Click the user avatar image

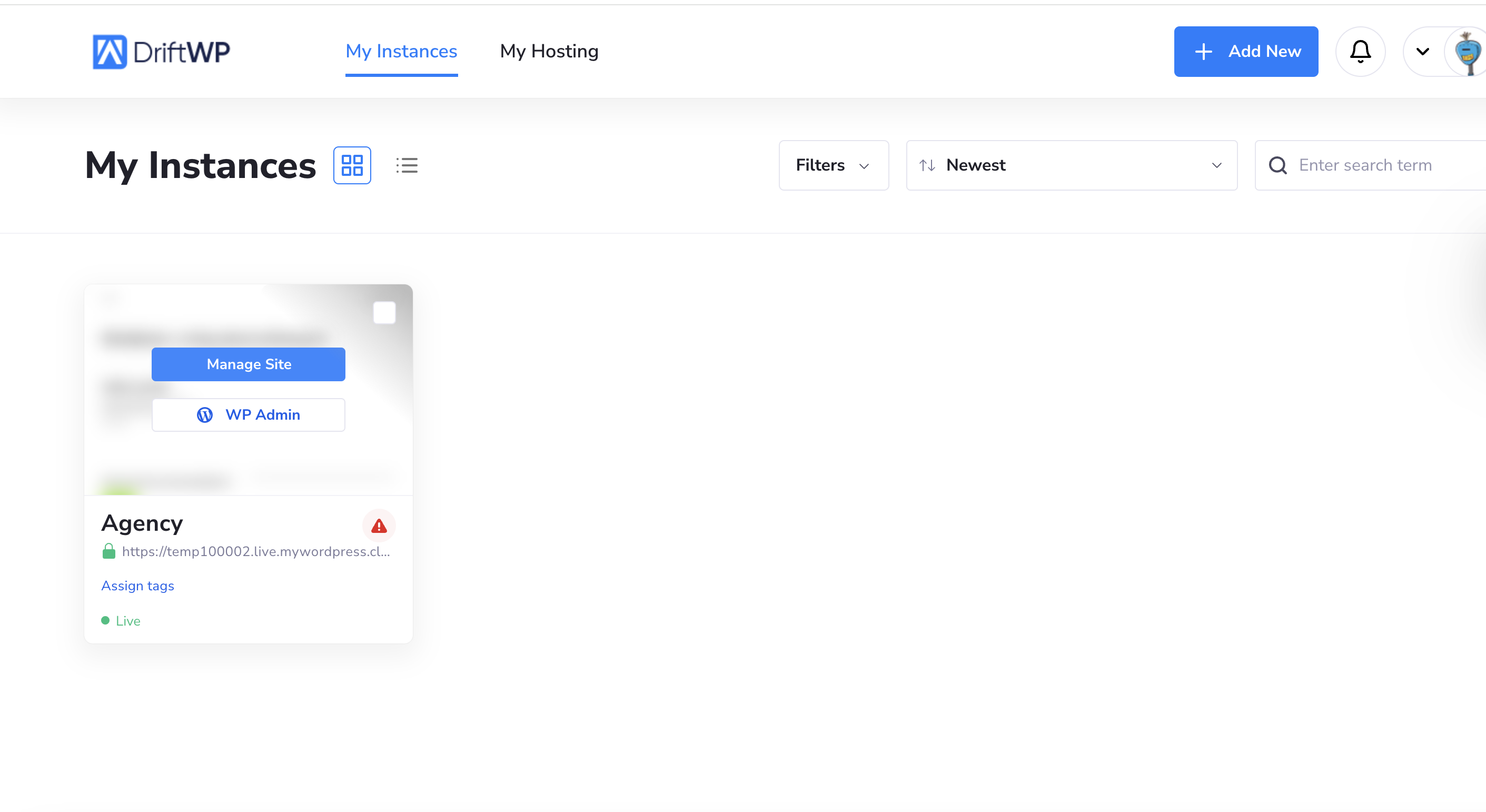click(x=1467, y=52)
